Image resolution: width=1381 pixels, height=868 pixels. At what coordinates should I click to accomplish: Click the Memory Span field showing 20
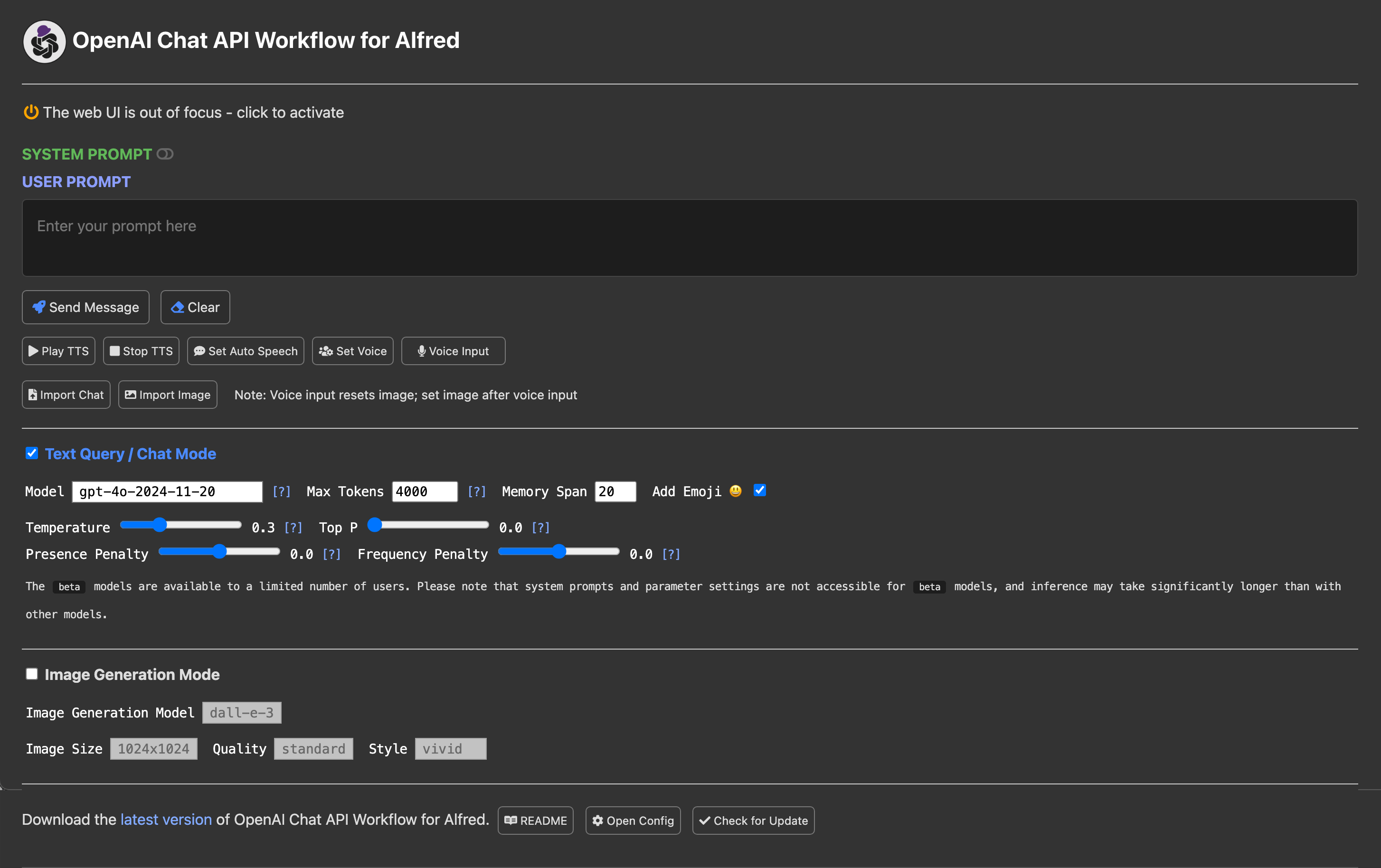click(x=615, y=492)
